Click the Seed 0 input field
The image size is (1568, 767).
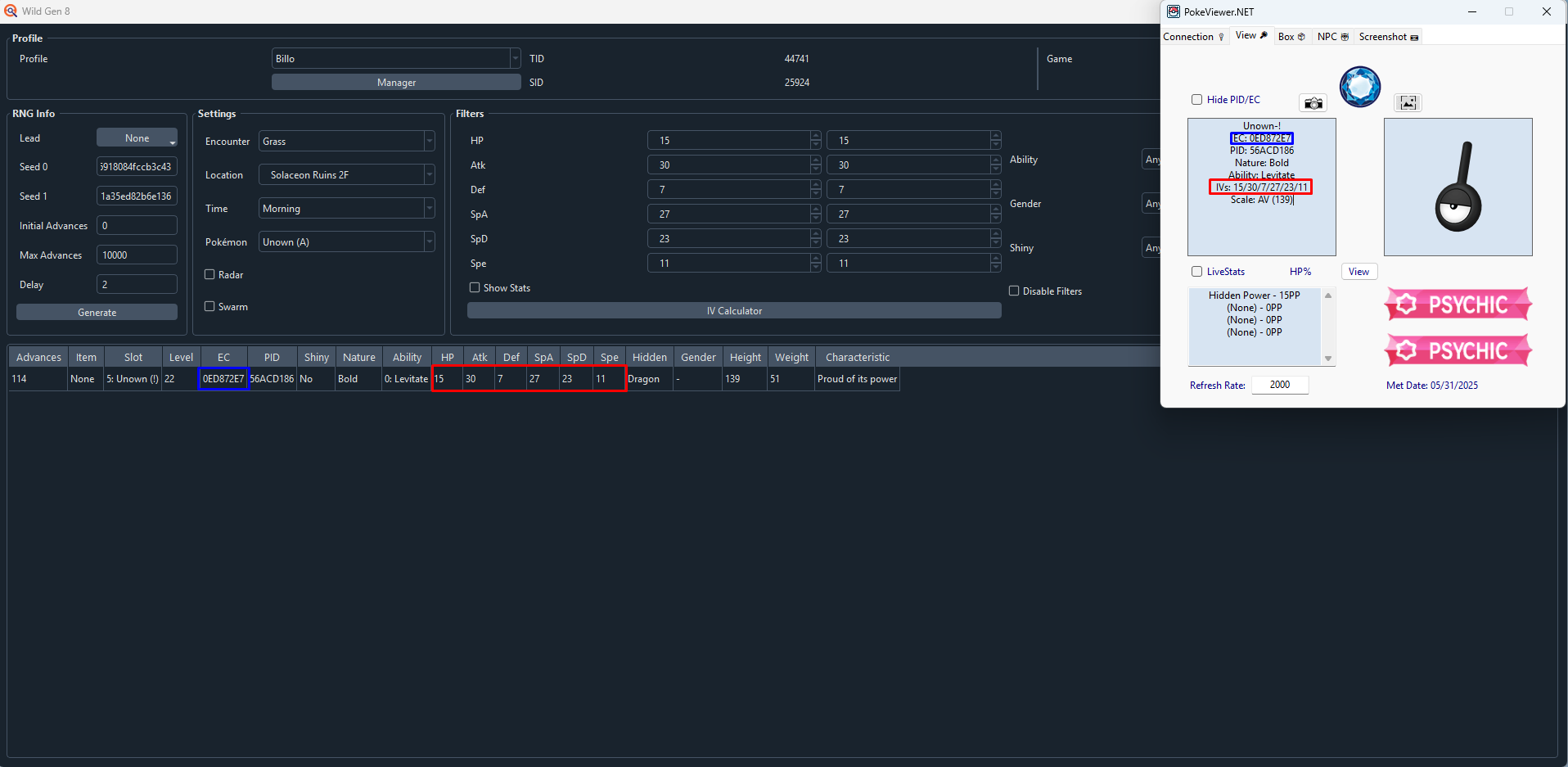[x=137, y=166]
